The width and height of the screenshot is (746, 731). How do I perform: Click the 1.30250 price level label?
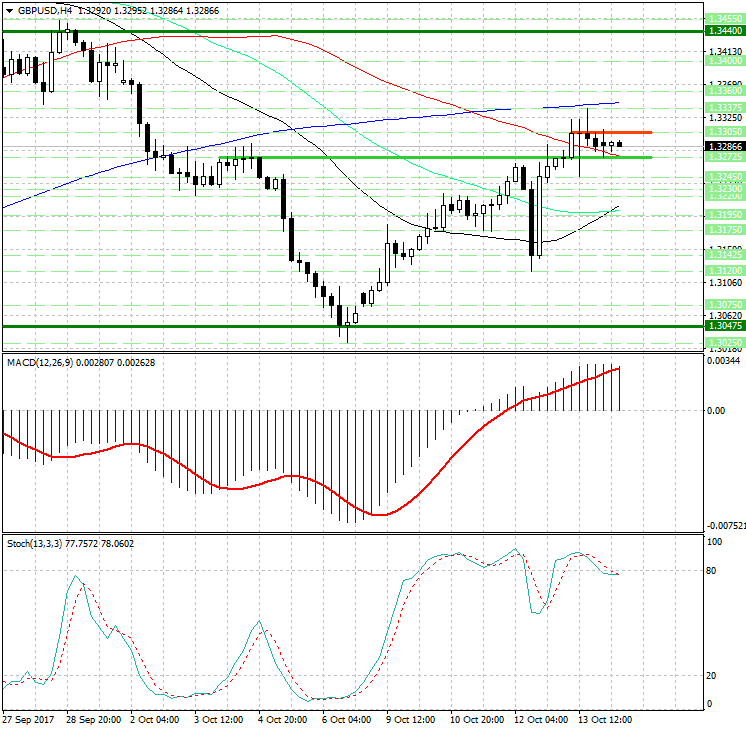(725, 343)
